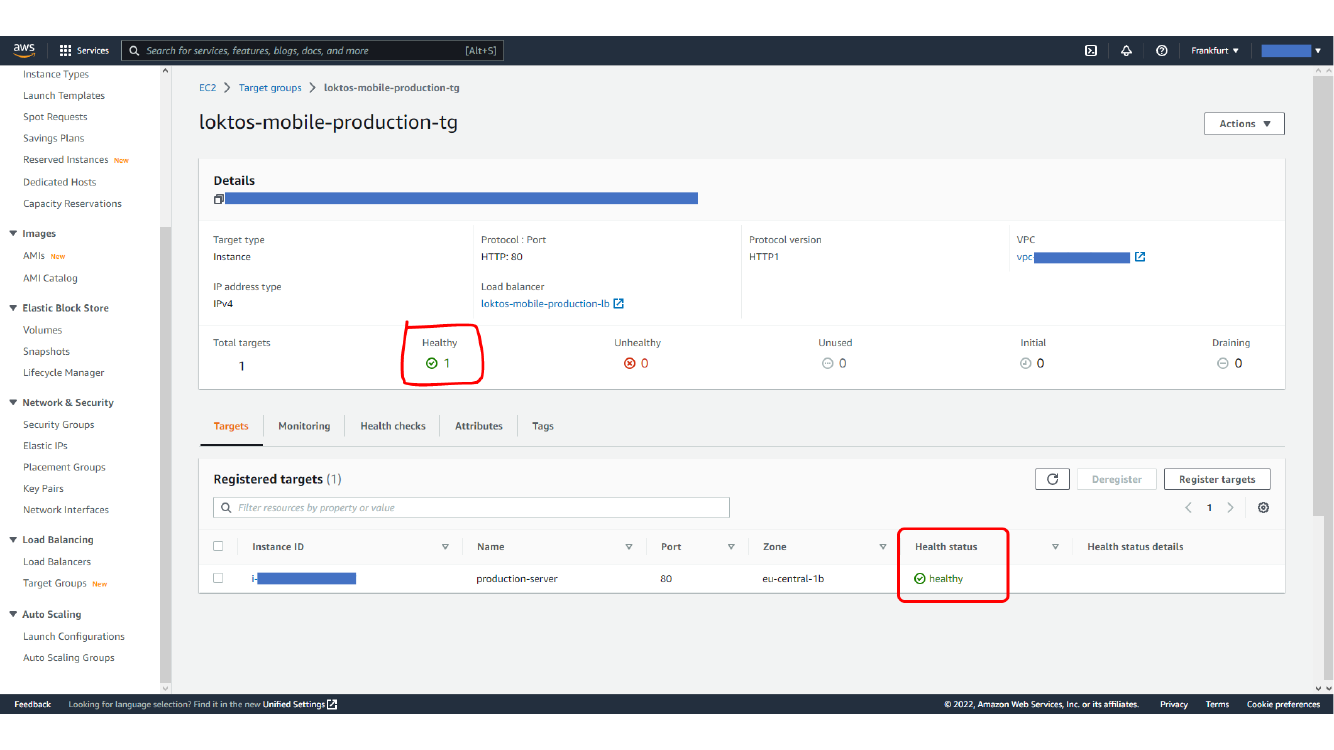Open Auto Scaling Groups in sidebar

69,658
